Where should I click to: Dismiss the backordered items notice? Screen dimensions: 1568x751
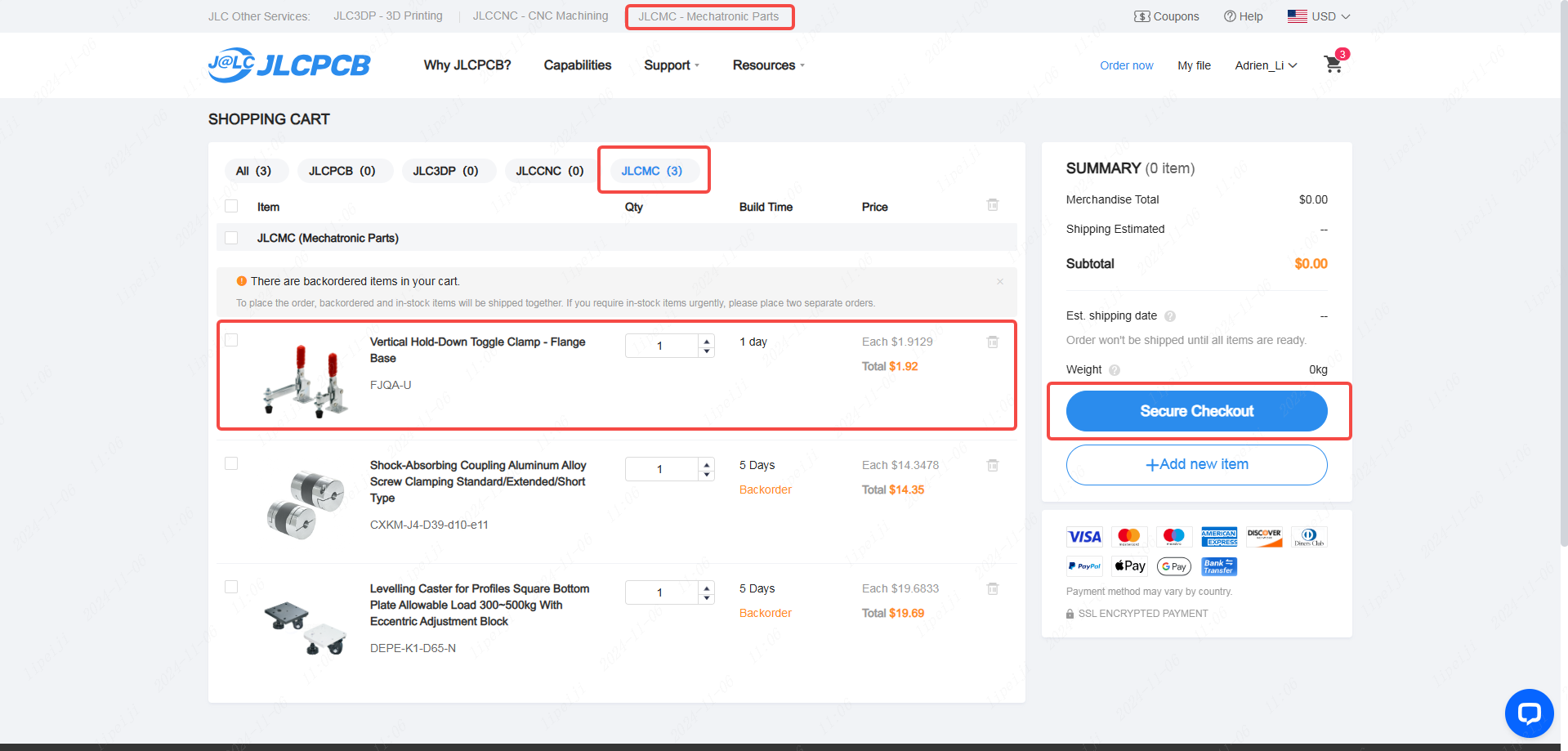coord(1000,281)
